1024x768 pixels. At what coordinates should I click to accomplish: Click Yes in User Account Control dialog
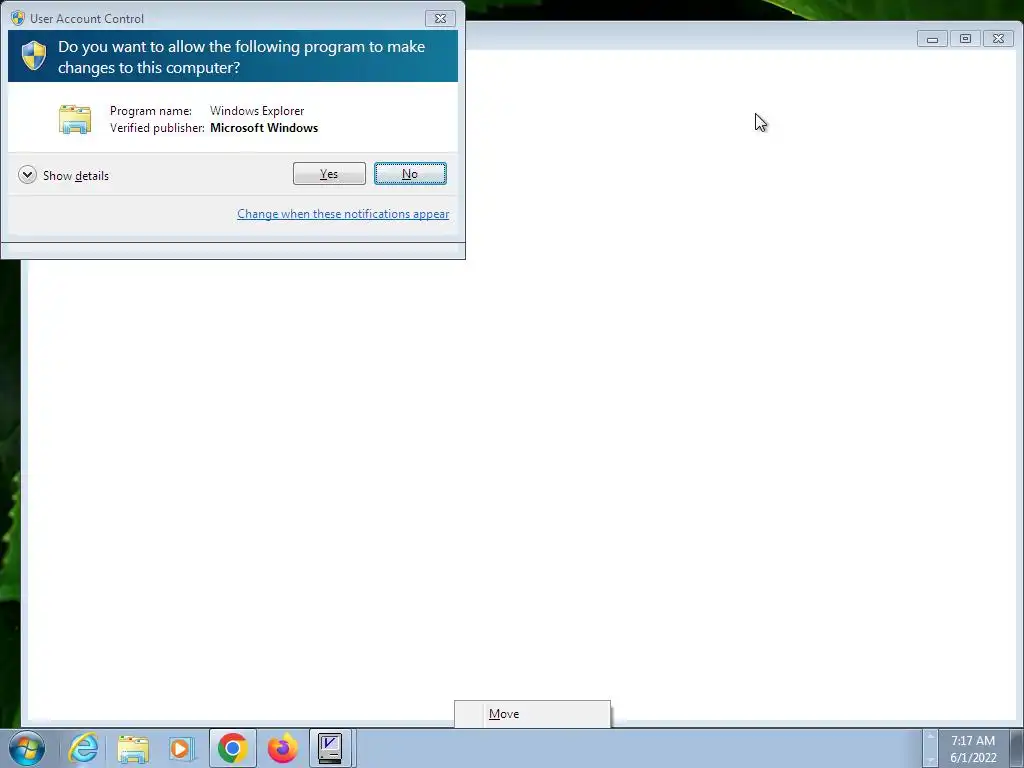(x=329, y=174)
